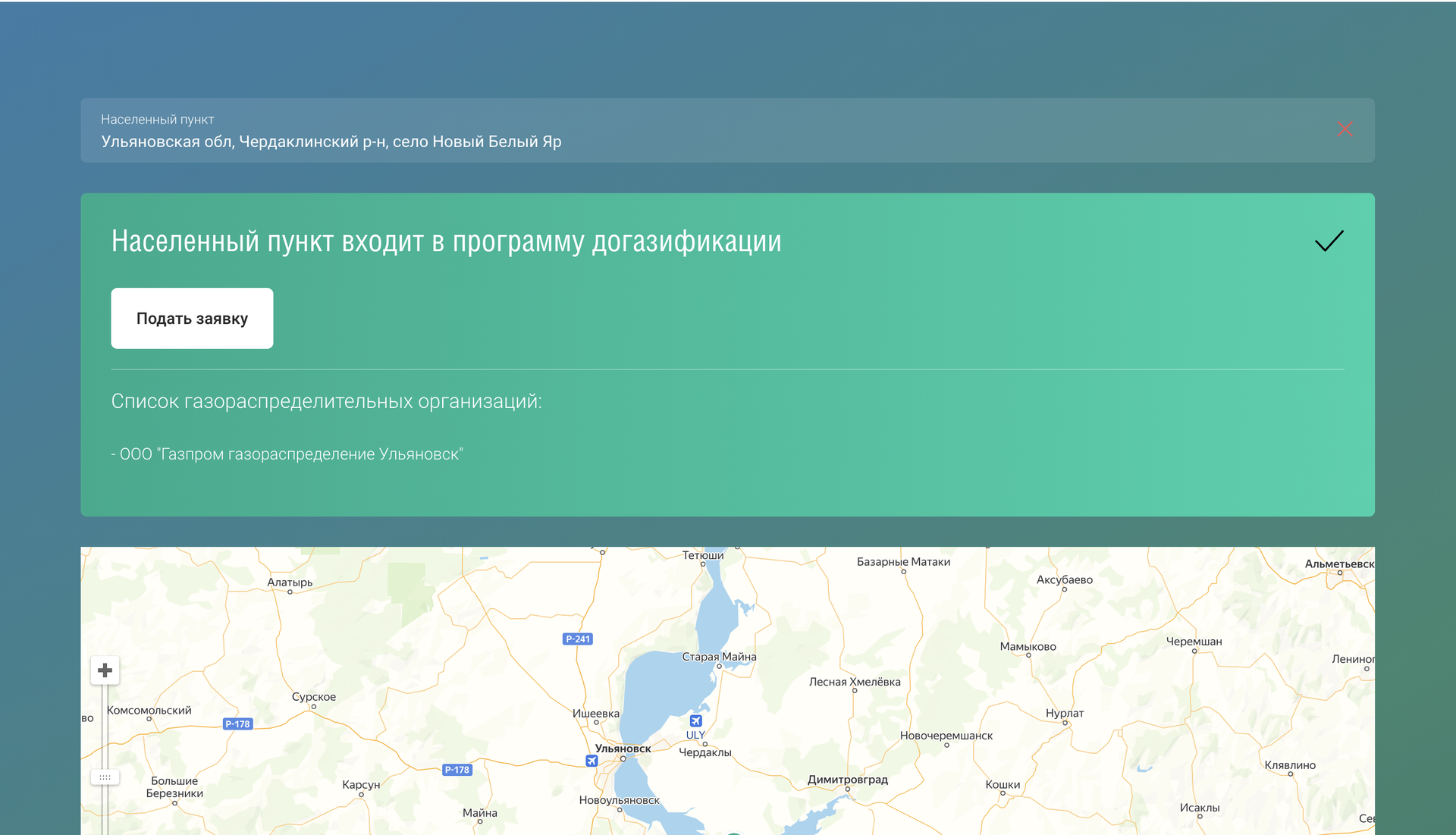Click the map zoom slider handle
Screen dimensions: 1456x835
point(105,777)
